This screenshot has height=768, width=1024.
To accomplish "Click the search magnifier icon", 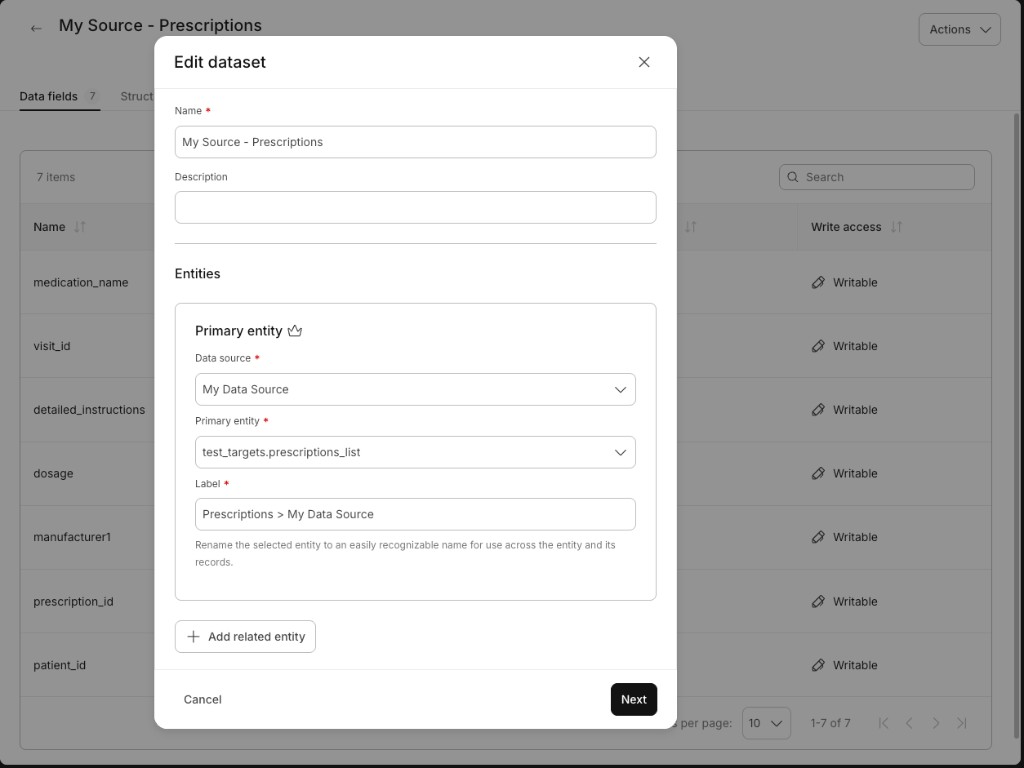I will [792, 177].
